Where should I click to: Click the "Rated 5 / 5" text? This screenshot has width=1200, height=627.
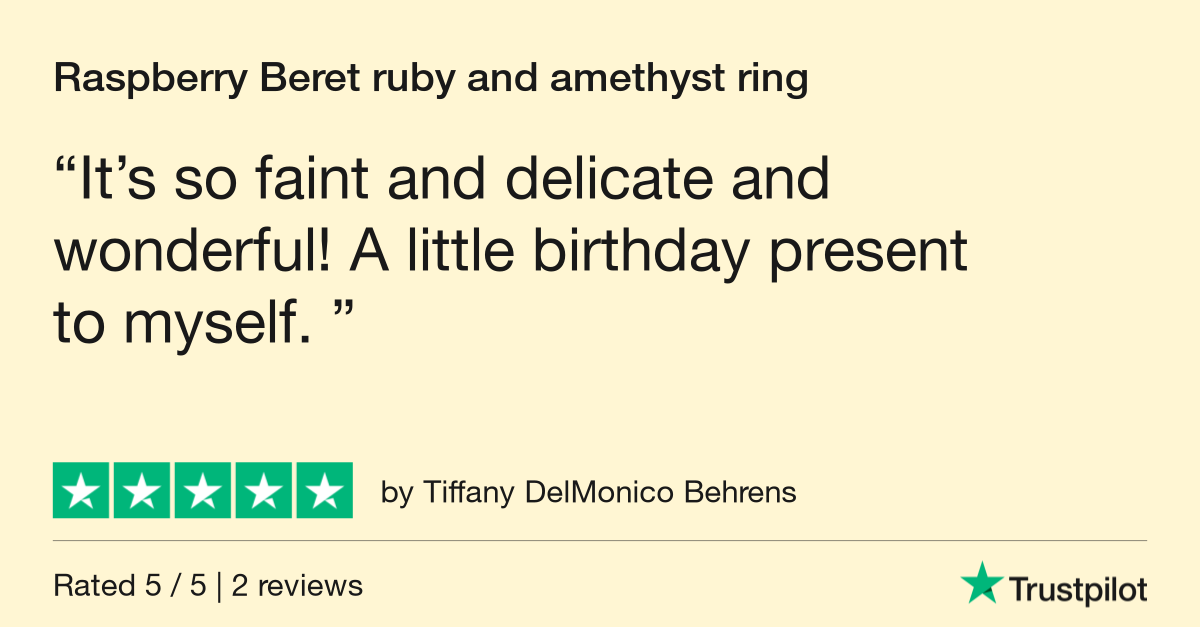tap(130, 586)
